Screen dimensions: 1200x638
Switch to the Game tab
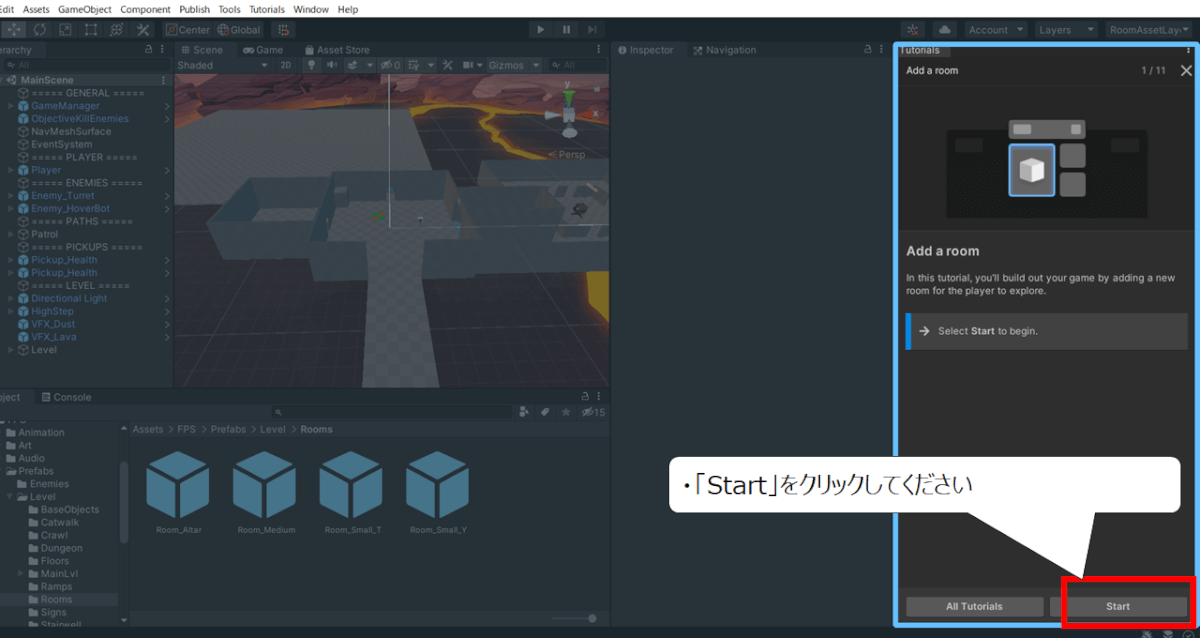tap(262, 50)
